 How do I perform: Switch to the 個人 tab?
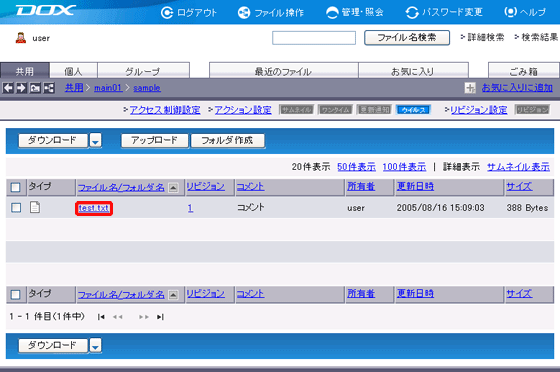tap(73, 71)
